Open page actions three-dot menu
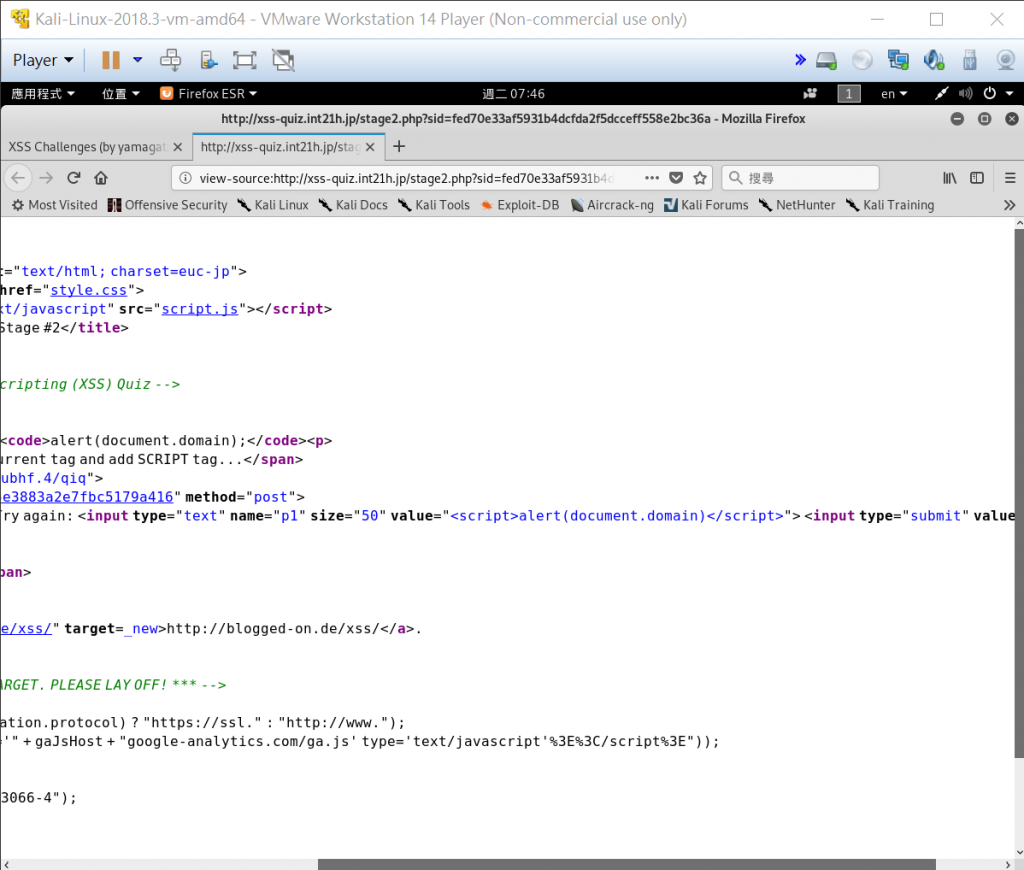This screenshot has height=870, width=1024. tap(652, 178)
